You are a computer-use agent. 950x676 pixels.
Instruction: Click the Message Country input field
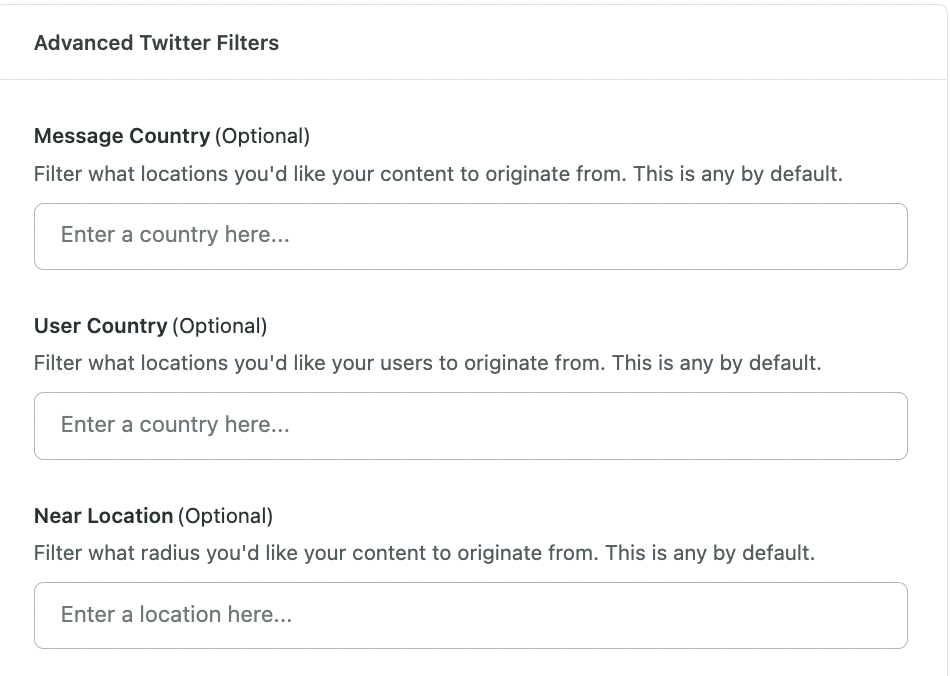(x=471, y=236)
